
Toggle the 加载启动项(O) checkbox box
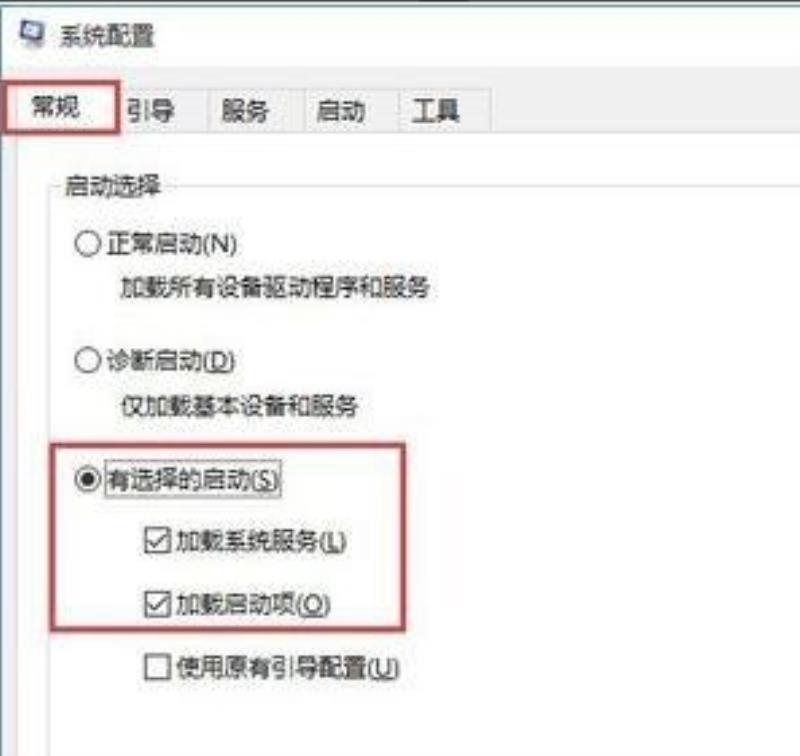tap(157, 604)
